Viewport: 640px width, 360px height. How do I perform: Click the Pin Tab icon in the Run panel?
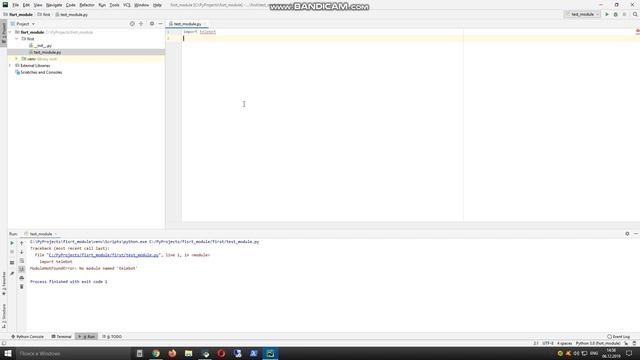tap(12, 273)
